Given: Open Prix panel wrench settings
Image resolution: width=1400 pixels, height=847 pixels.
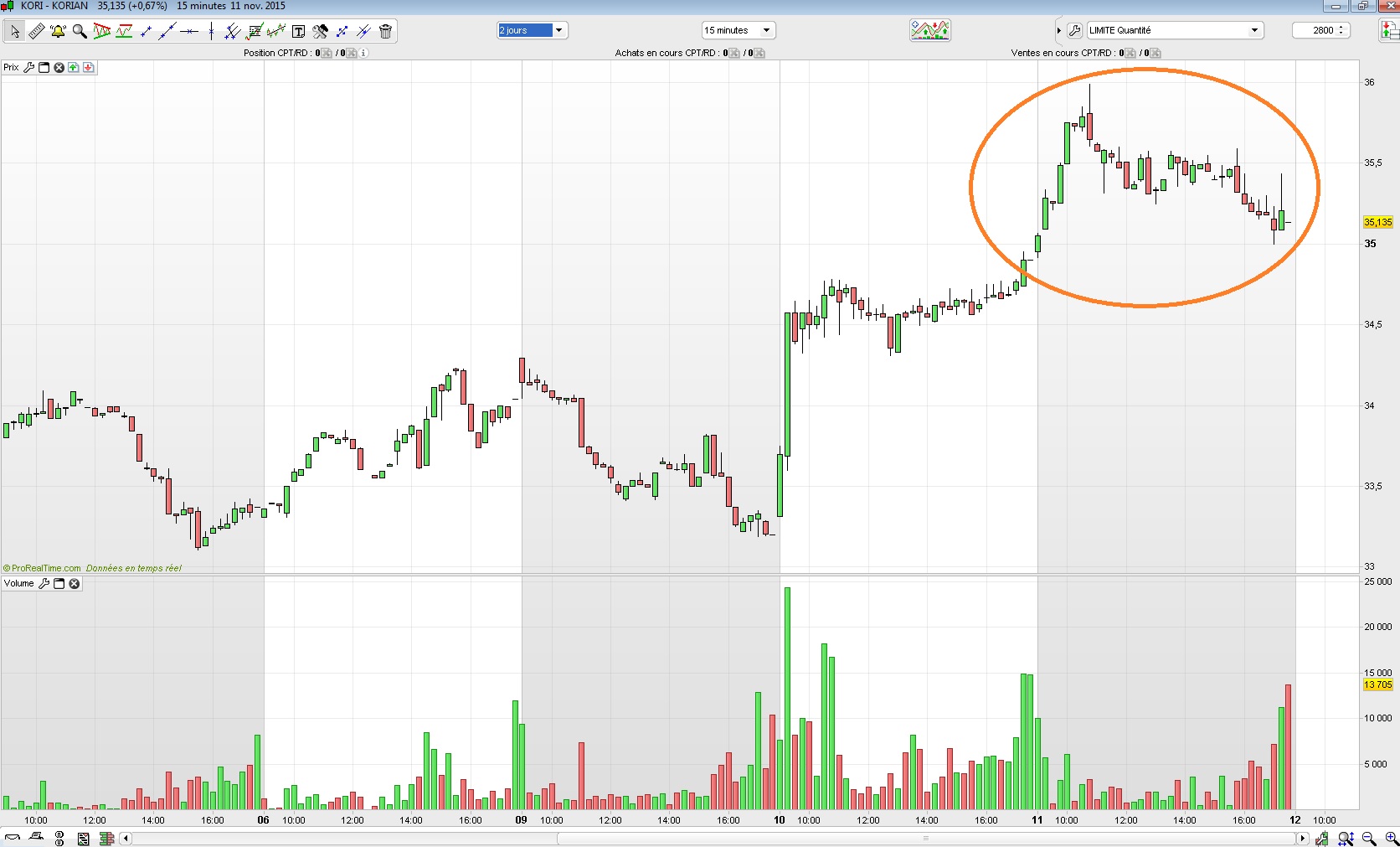Looking at the screenshot, I should 29,67.
